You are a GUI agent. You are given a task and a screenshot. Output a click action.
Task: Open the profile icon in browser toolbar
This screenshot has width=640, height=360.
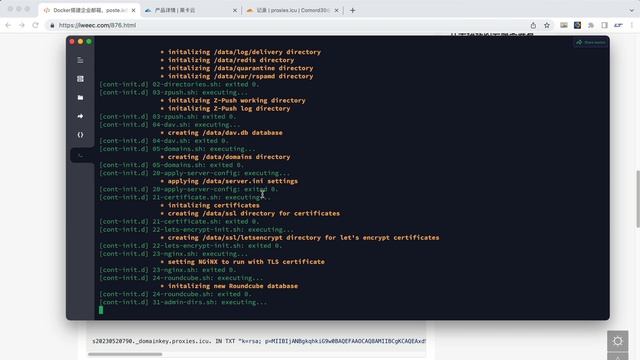coord(618,25)
